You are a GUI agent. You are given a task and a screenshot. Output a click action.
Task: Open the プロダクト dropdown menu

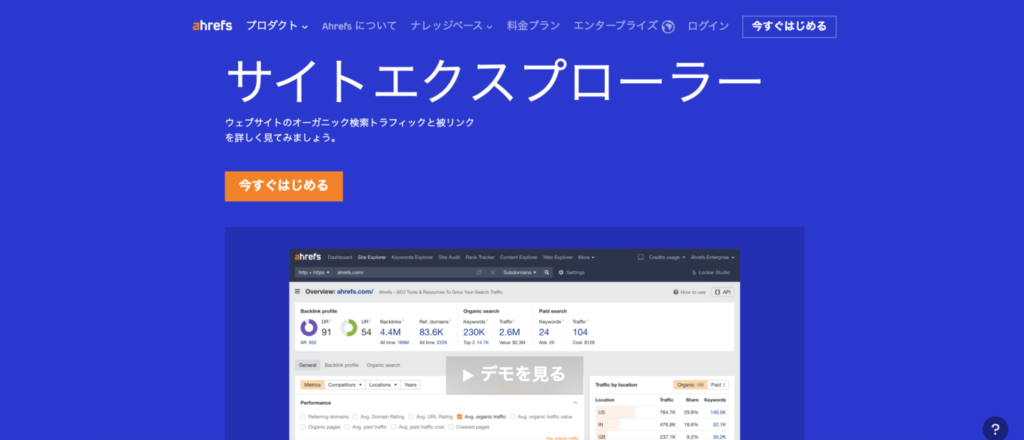pos(277,26)
